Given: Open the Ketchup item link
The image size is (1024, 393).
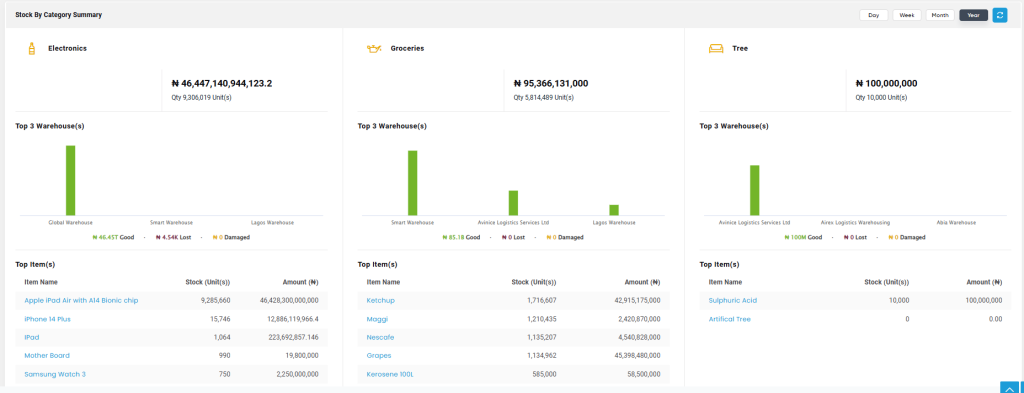Looking at the screenshot, I should tap(380, 300).
